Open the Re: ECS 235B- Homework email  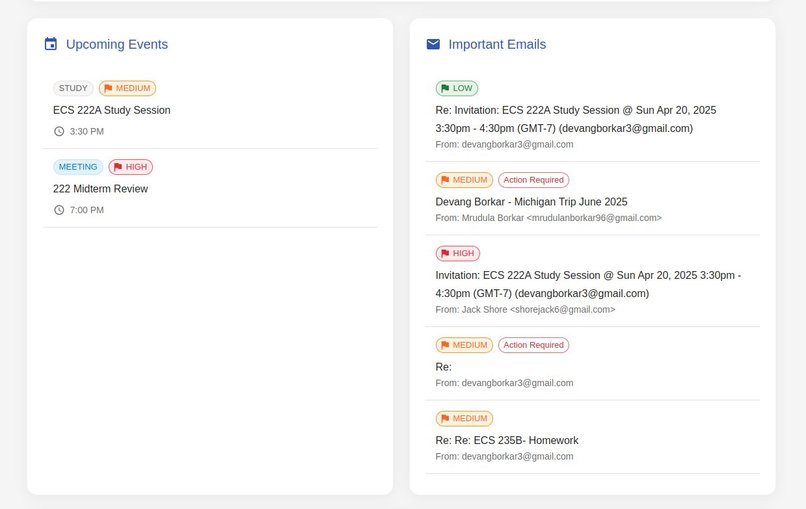coord(593,437)
